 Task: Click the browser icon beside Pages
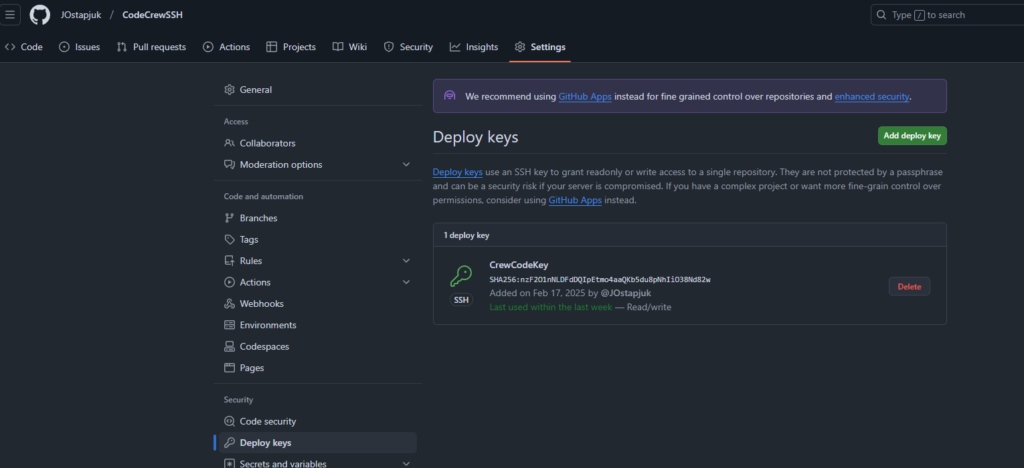point(229,367)
